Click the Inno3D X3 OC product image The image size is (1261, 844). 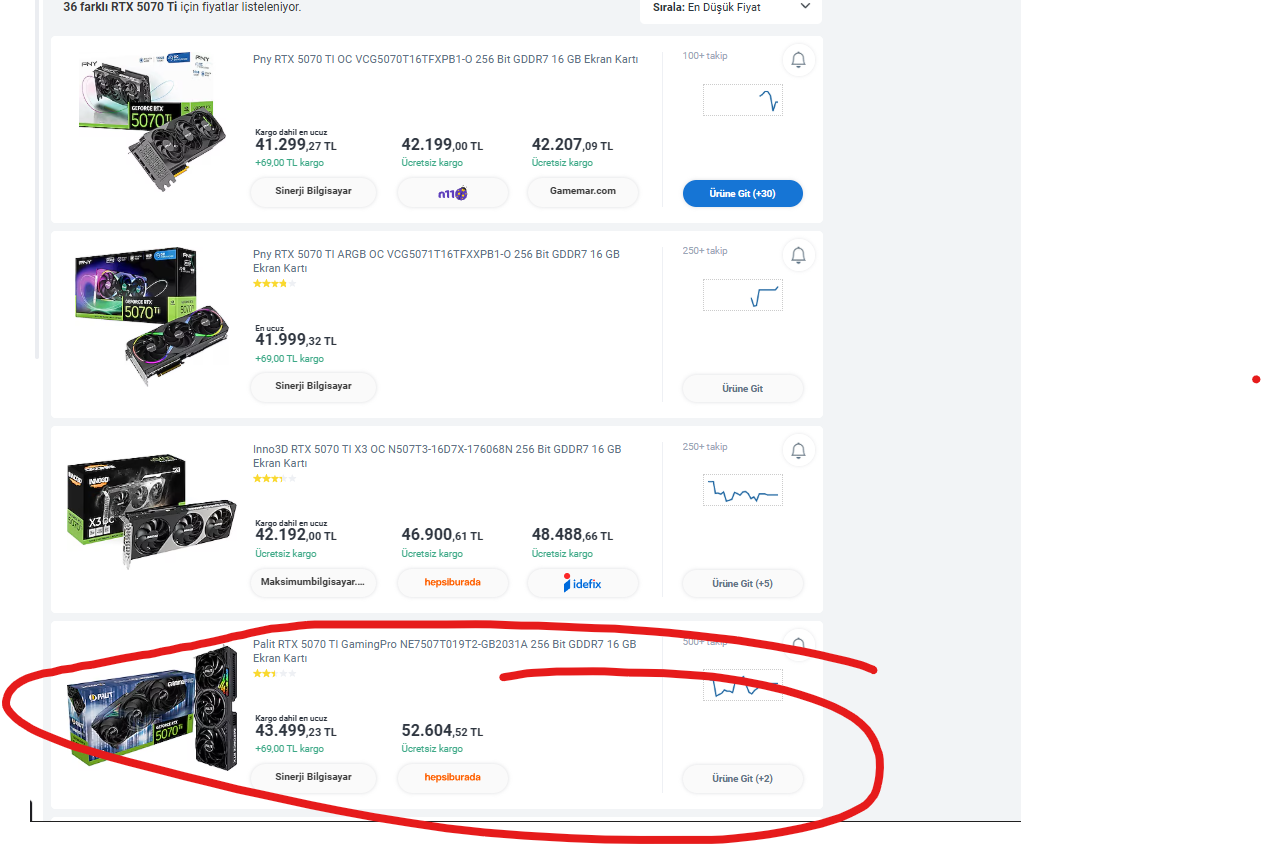pyautogui.click(x=152, y=512)
